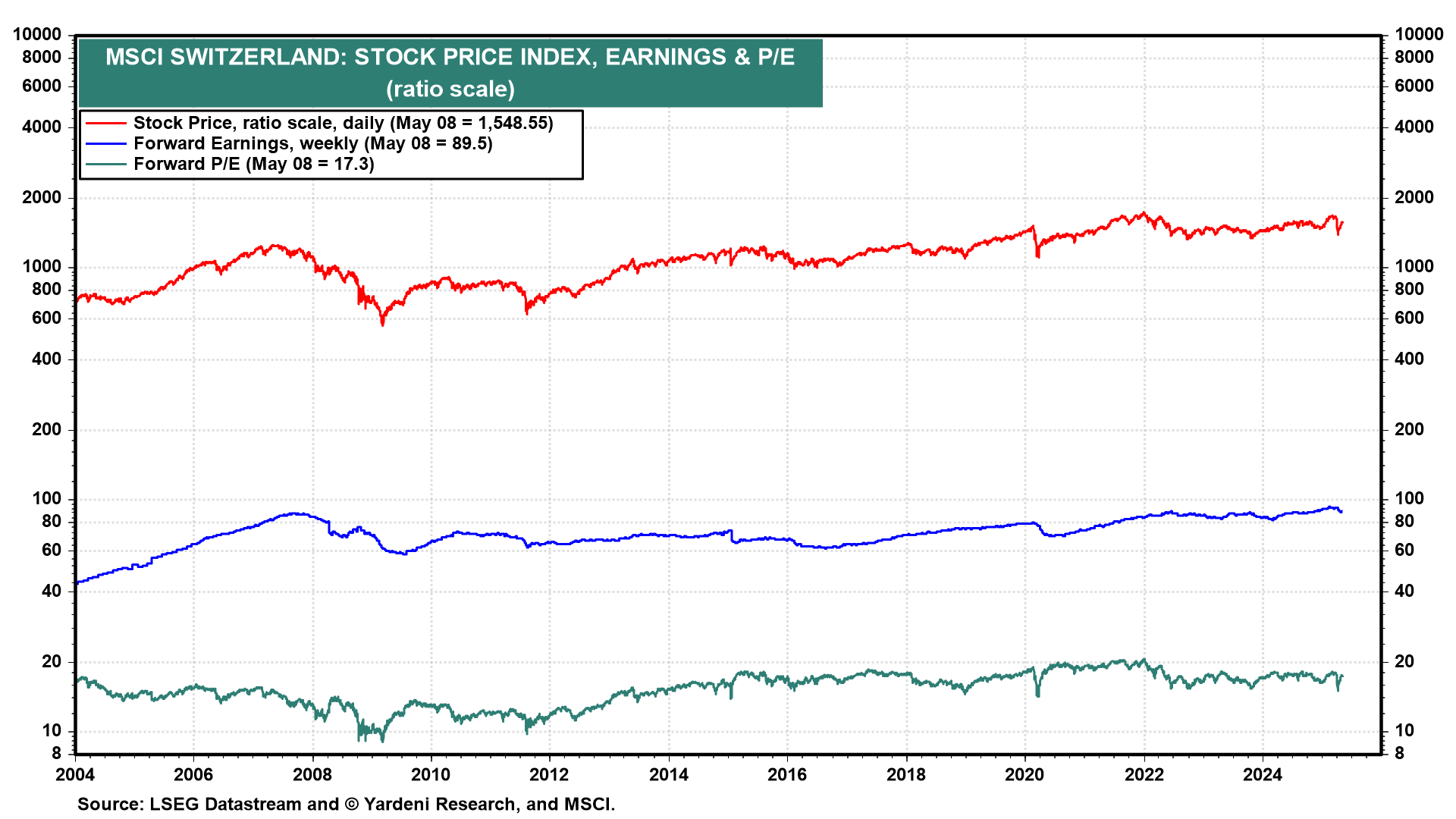
Task: Click the 2000 label on right axis
Action: (x=1414, y=197)
